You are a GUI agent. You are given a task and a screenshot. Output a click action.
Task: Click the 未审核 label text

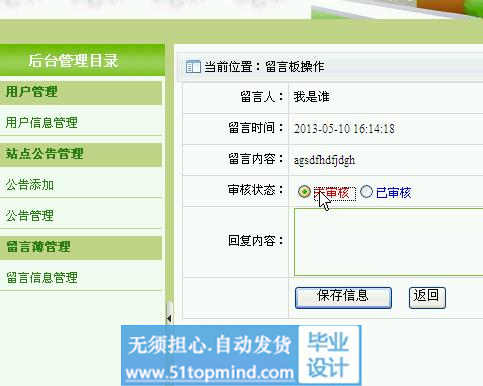point(332,193)
